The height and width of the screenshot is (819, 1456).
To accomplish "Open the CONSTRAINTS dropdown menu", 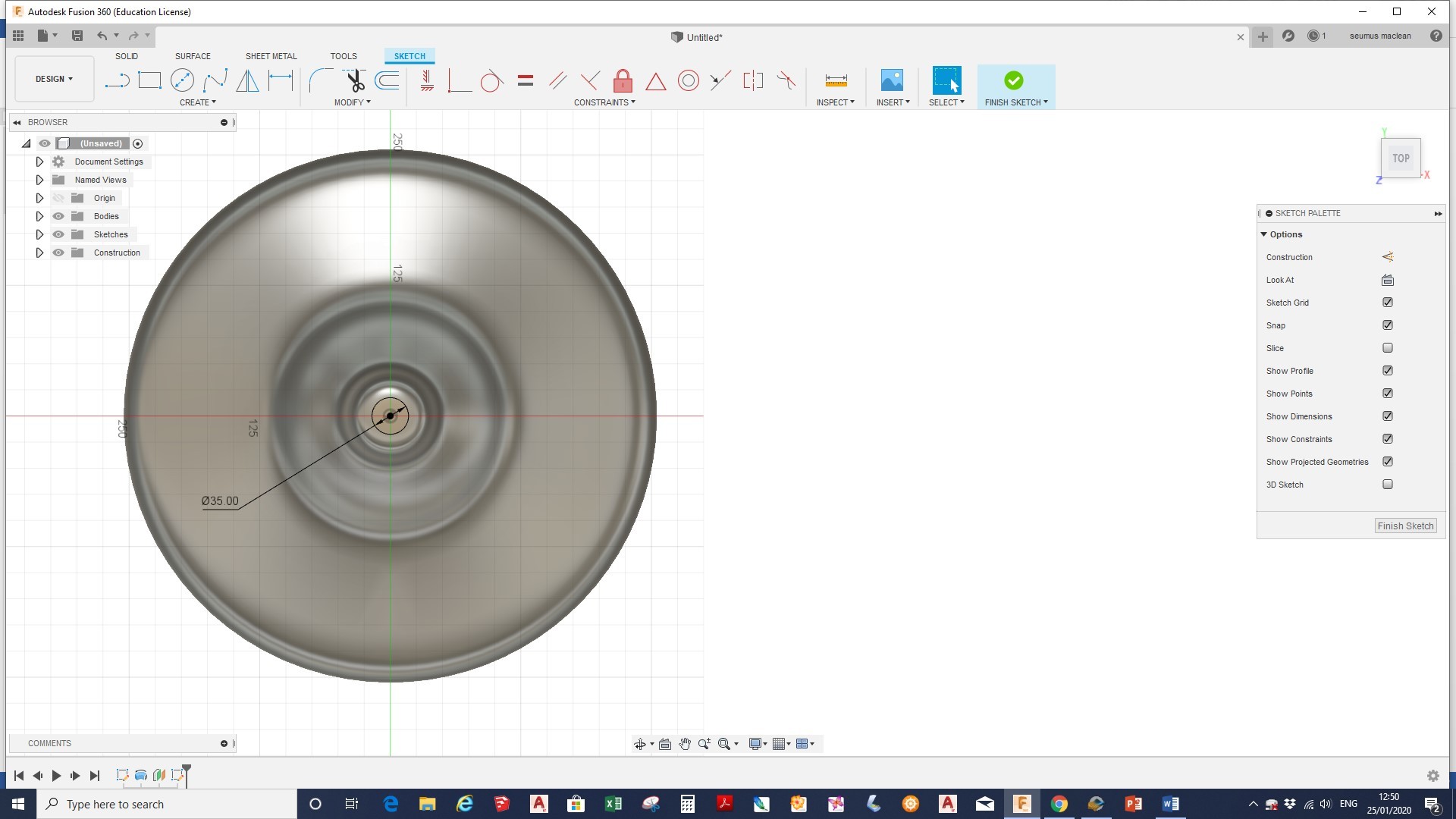I will (604, 102).
